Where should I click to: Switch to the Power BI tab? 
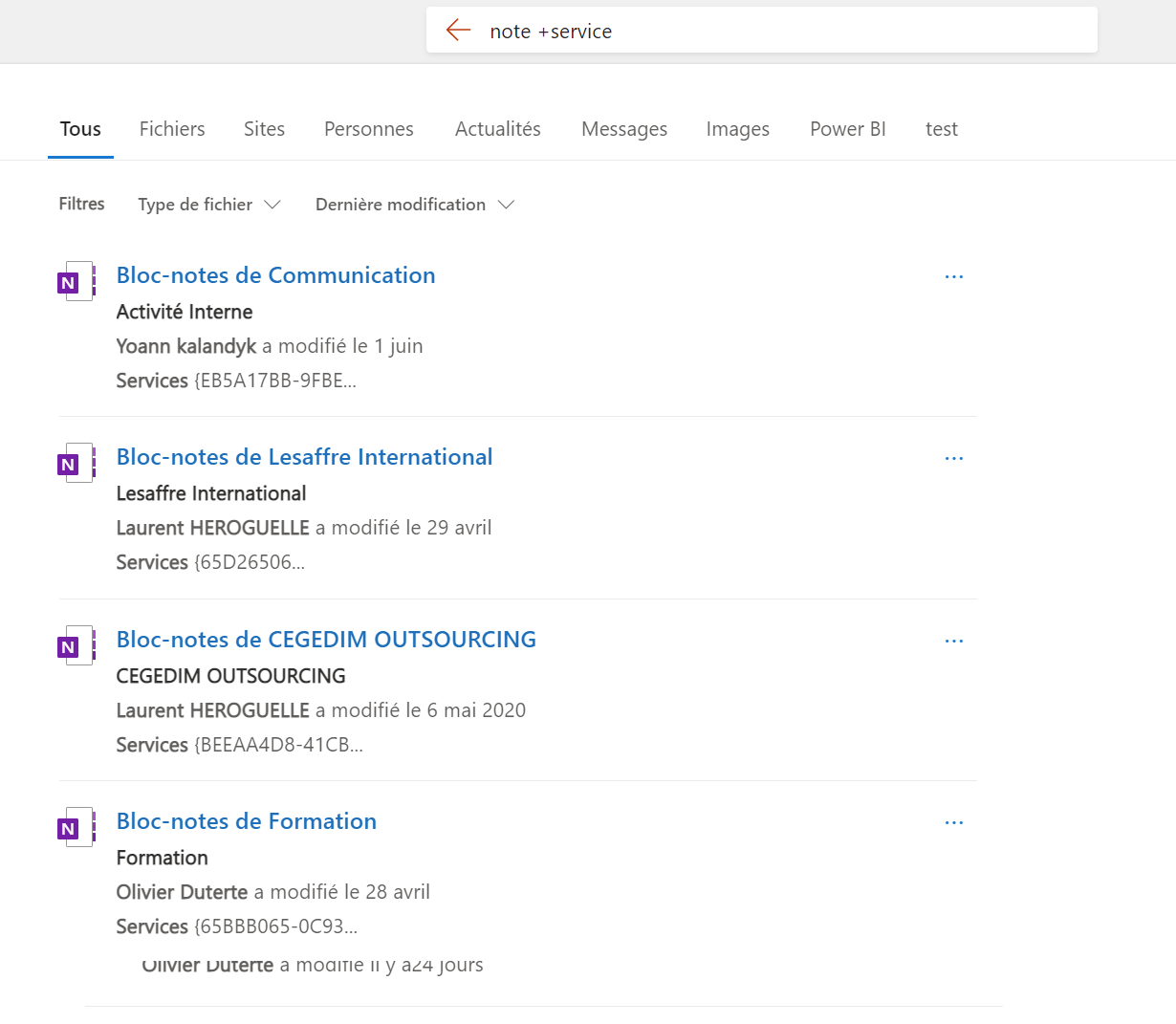pos(848,129)
